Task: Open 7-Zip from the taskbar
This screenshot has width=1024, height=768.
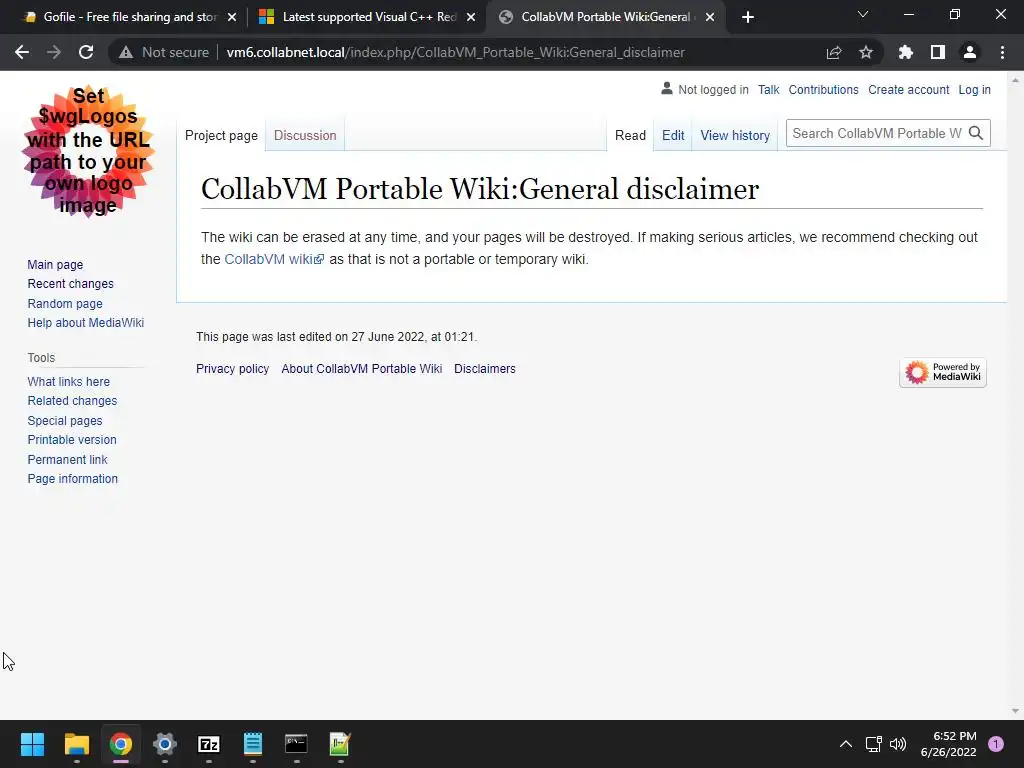Action: (x=209, y=744)
